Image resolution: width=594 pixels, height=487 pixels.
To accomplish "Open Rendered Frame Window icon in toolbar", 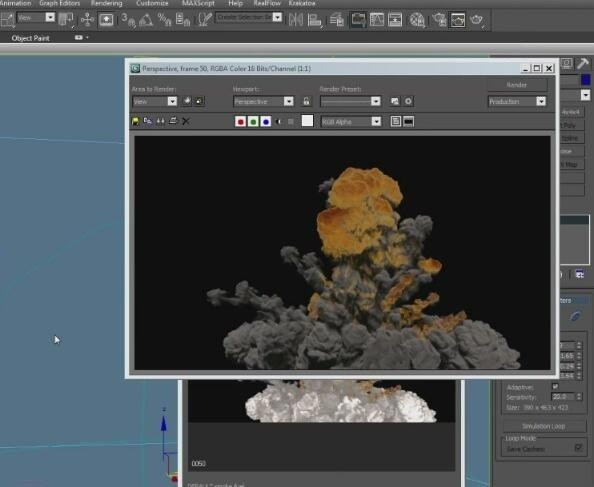I will [x=458, y=20].
